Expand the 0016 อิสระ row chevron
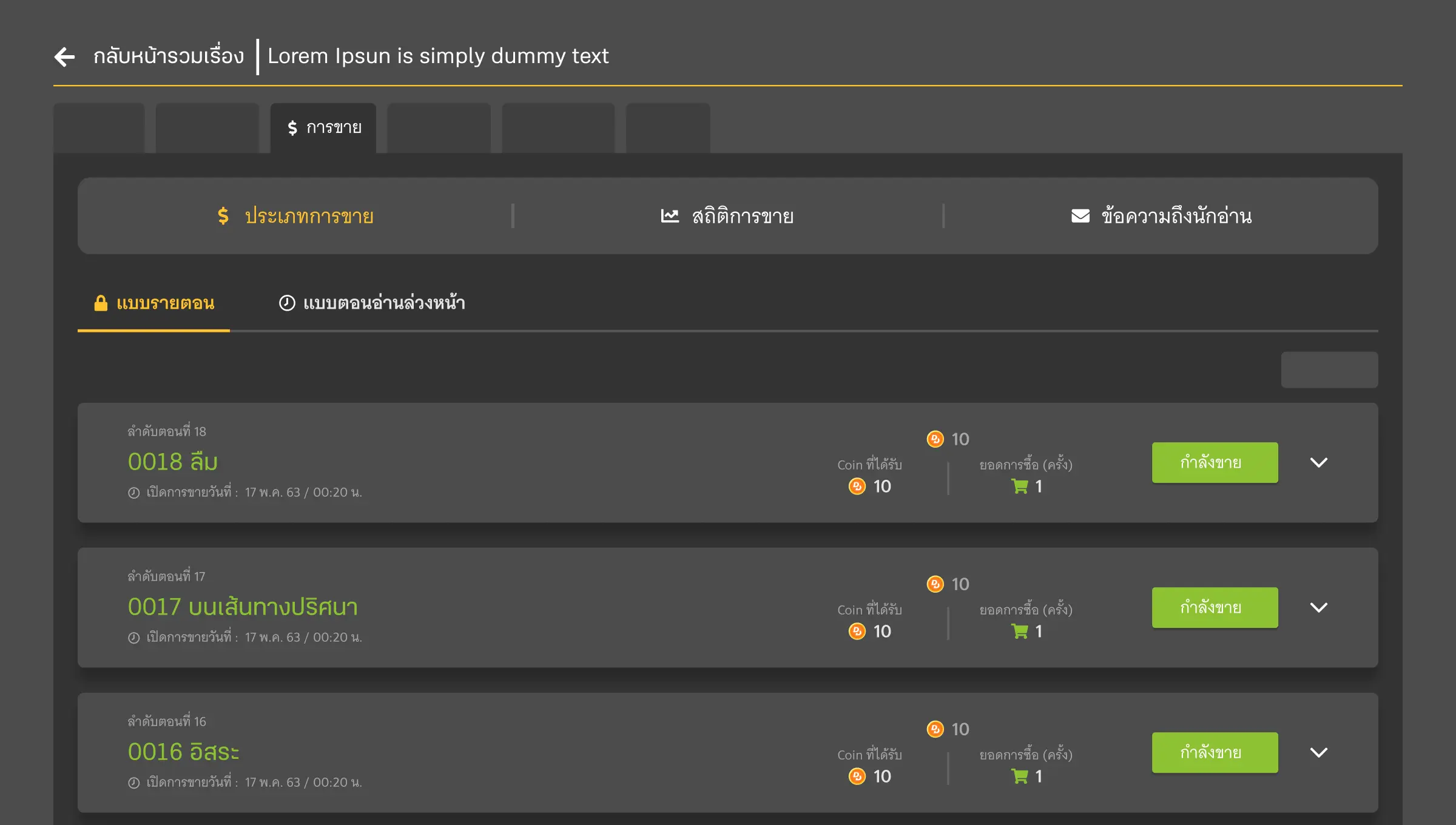The width and height of the screenshot is (1456, 825). pyautogui.click(x=1319, y=752)
